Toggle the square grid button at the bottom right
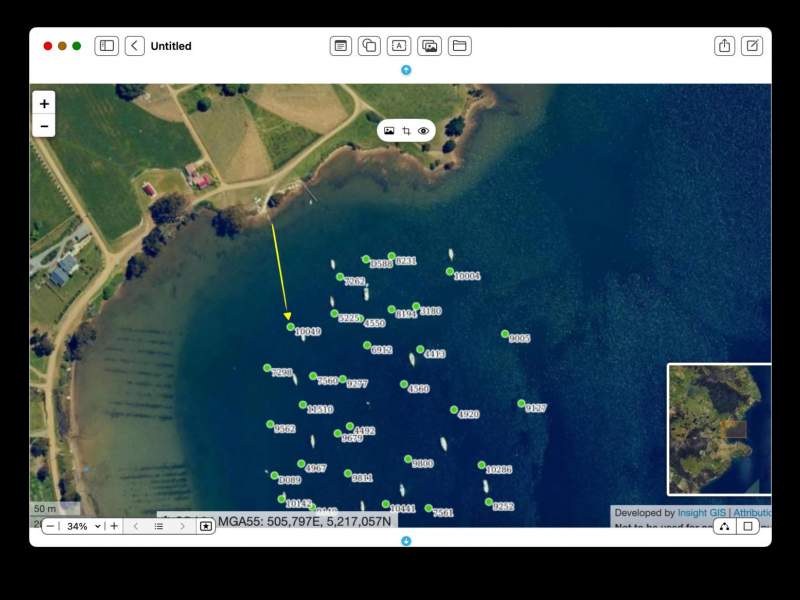Image resolution: width=800 pixels, height=600 pixels. [747, 526]
